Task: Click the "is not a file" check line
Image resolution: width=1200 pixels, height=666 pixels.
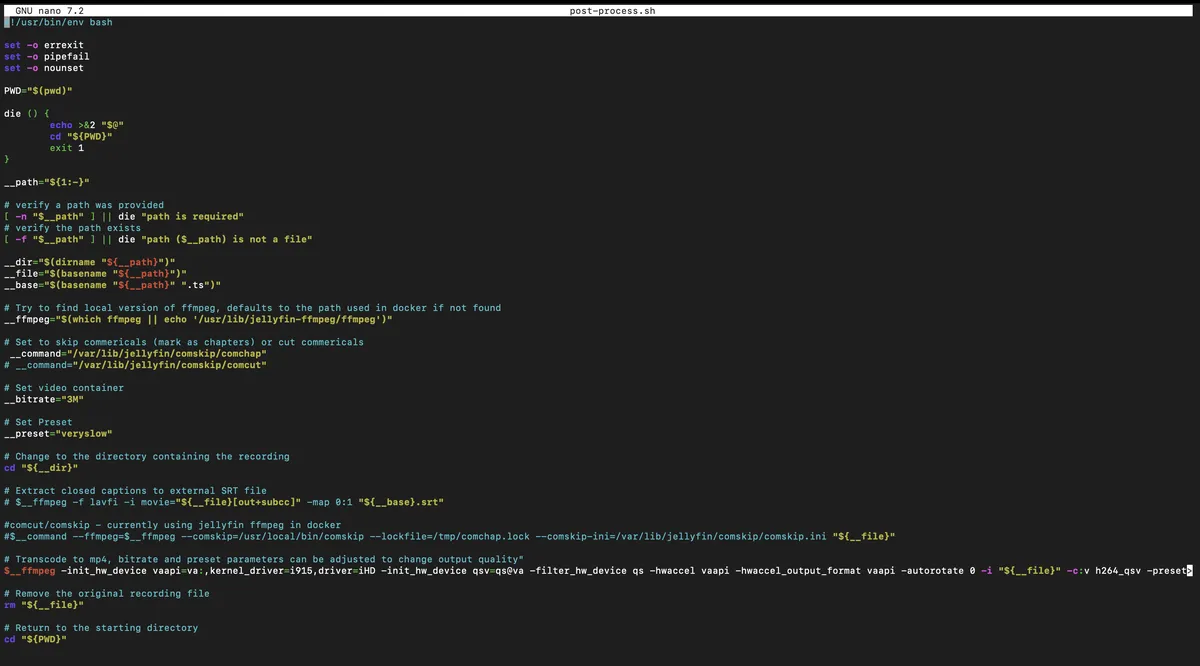Action: (x=158, y=239)
